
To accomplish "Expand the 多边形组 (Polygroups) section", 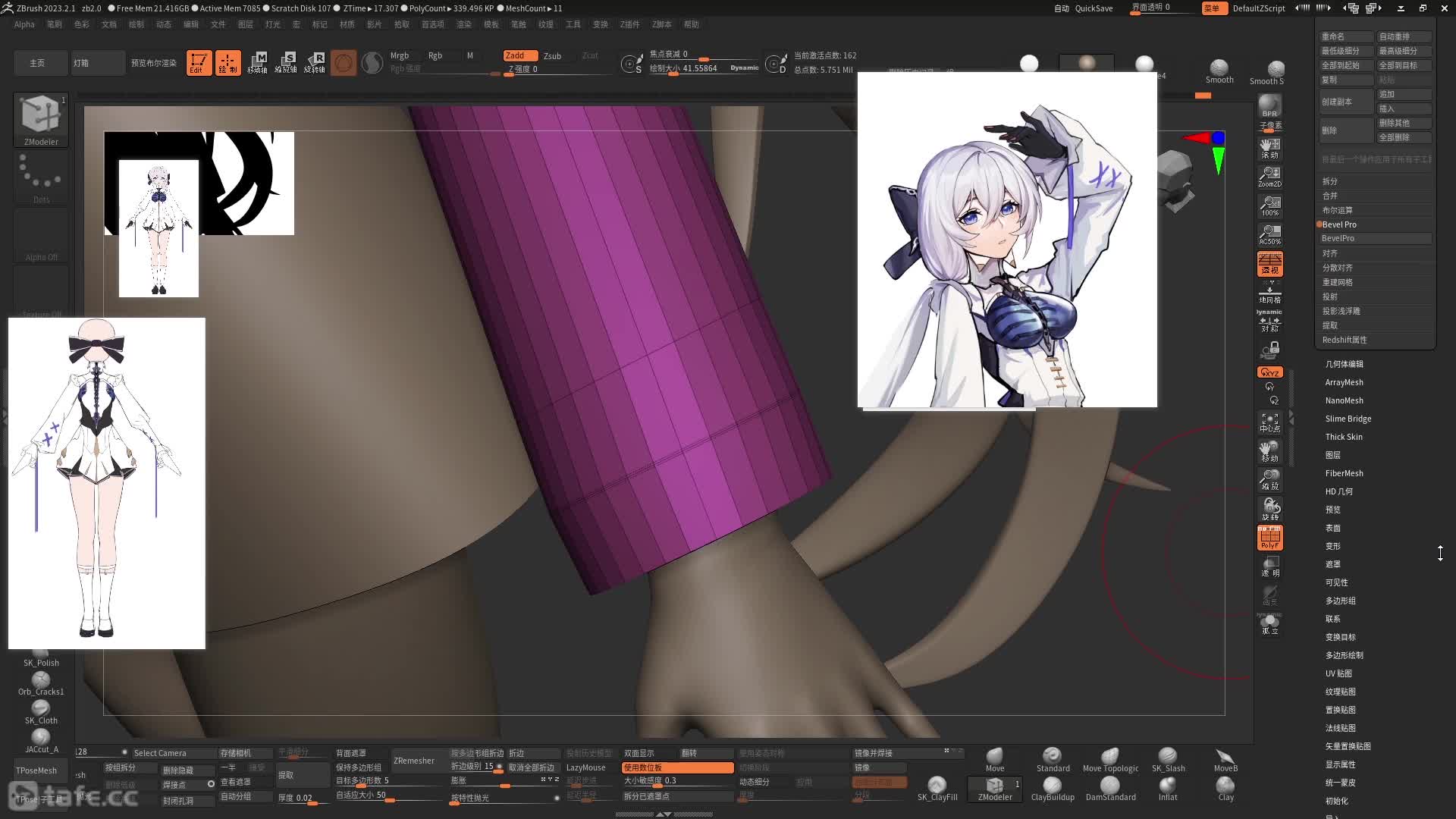I will [x=1340, y=601].
